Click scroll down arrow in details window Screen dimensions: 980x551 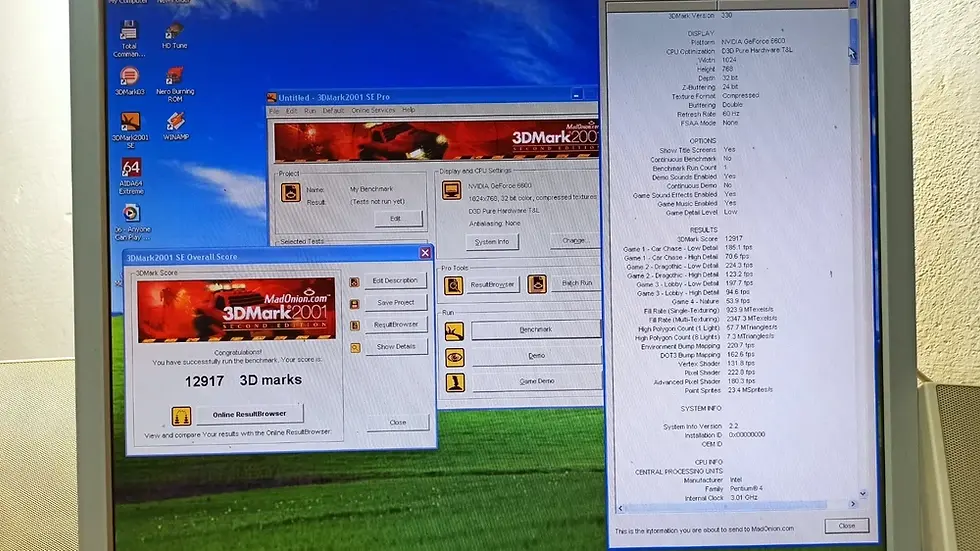862,494
